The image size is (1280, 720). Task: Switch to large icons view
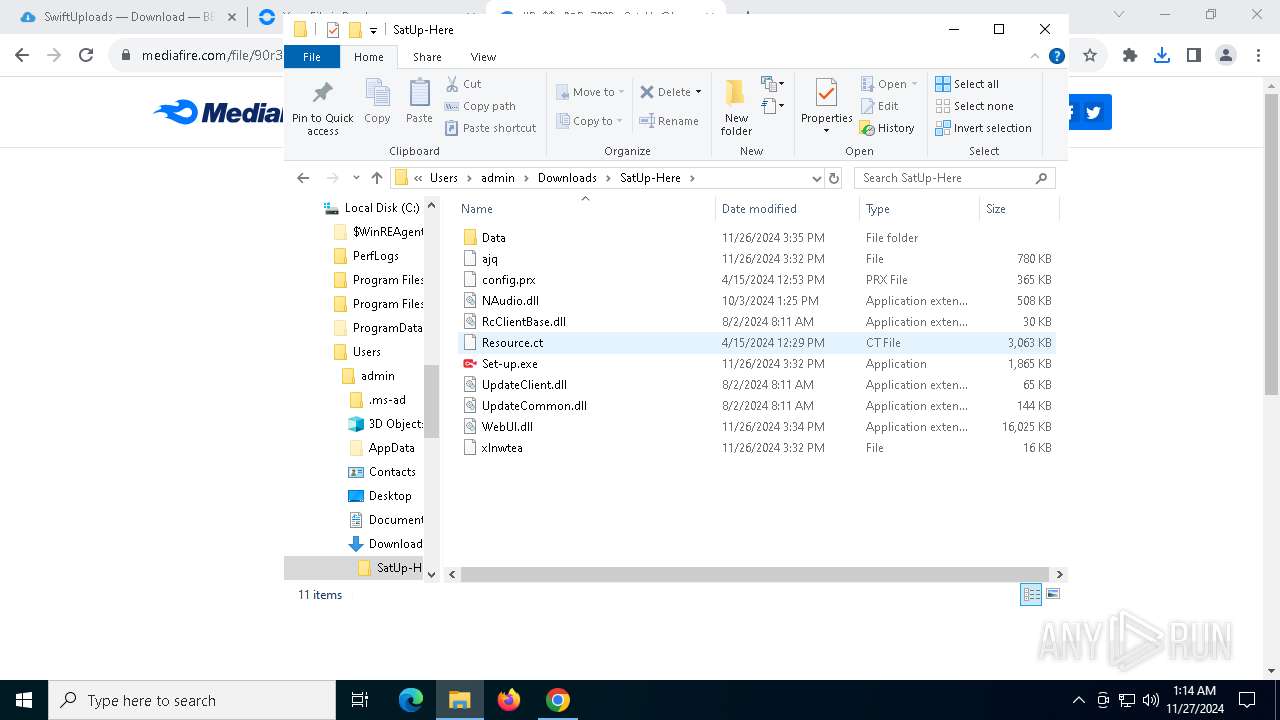tap(1052, 595)
